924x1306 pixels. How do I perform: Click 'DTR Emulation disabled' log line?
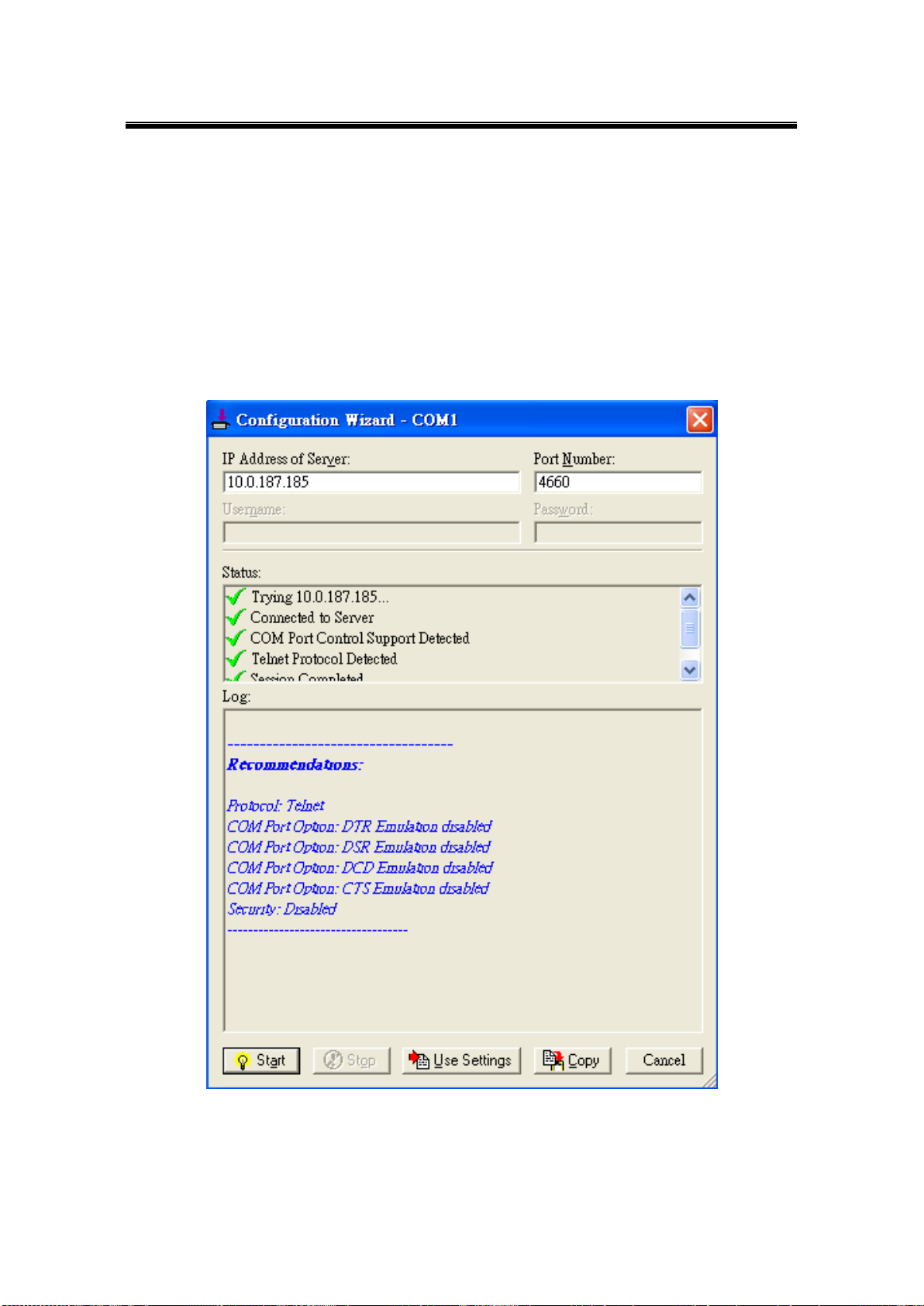(360, 827)
